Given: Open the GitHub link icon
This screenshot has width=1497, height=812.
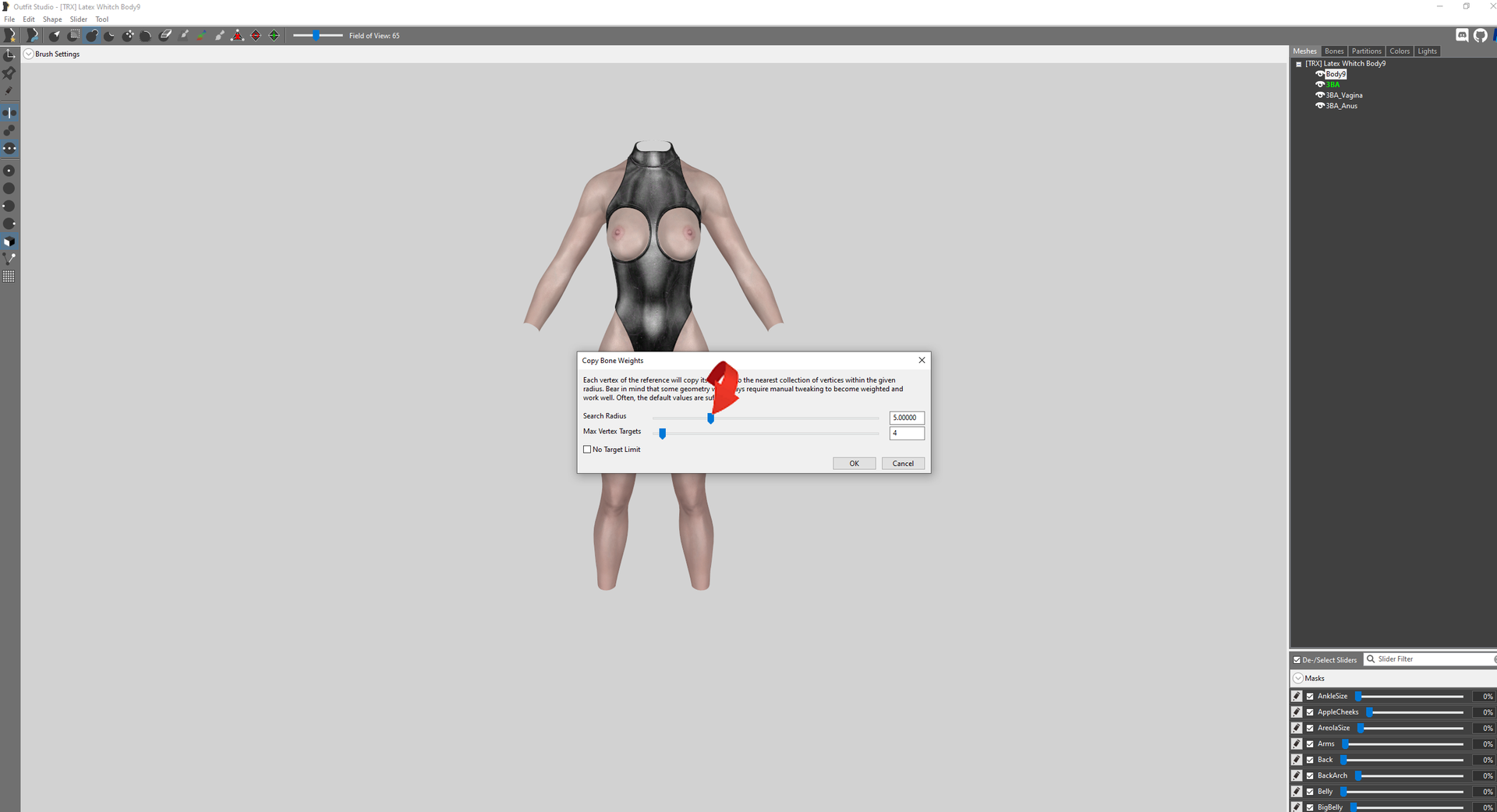Looking at the screenshot, I should tap(1481, 35).
